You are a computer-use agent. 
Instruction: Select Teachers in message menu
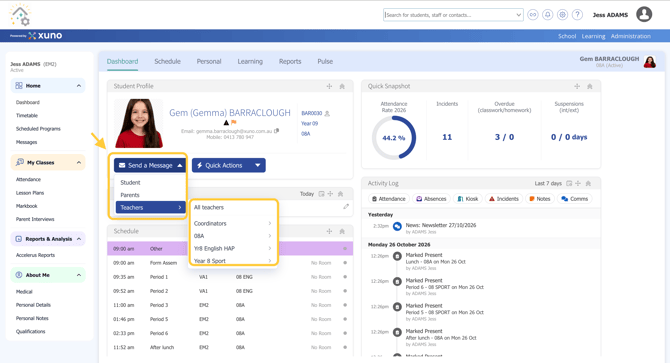150,208
